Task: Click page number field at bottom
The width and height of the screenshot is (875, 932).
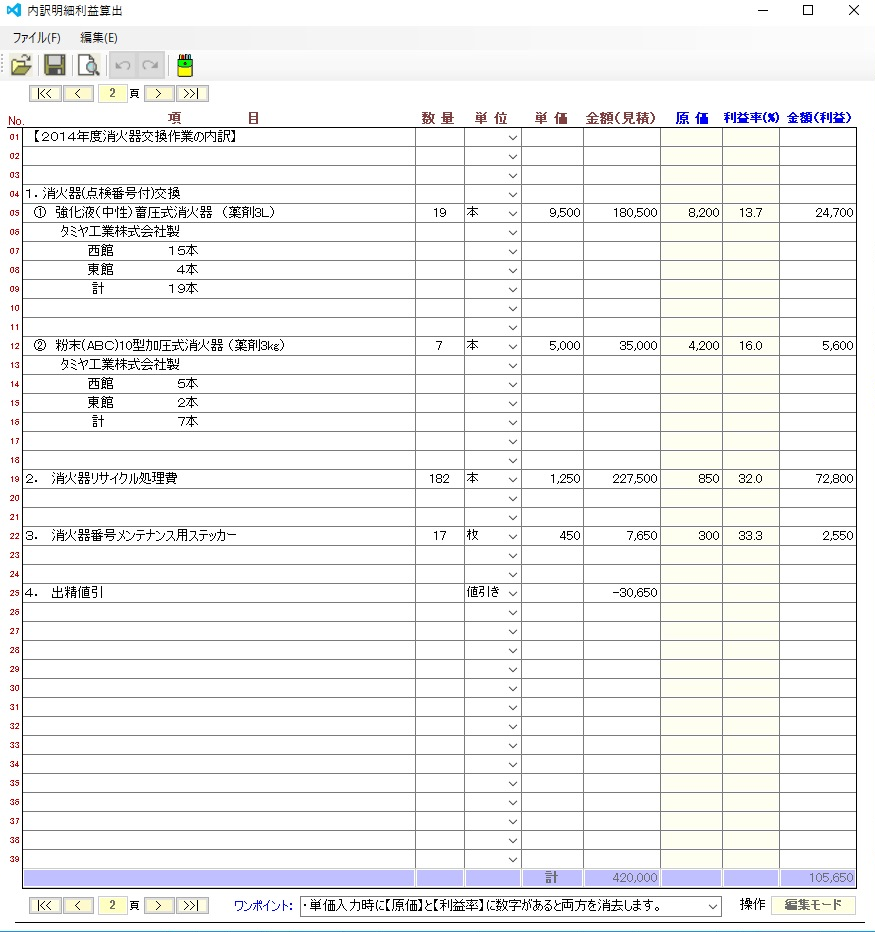Action: pos(112,905)
